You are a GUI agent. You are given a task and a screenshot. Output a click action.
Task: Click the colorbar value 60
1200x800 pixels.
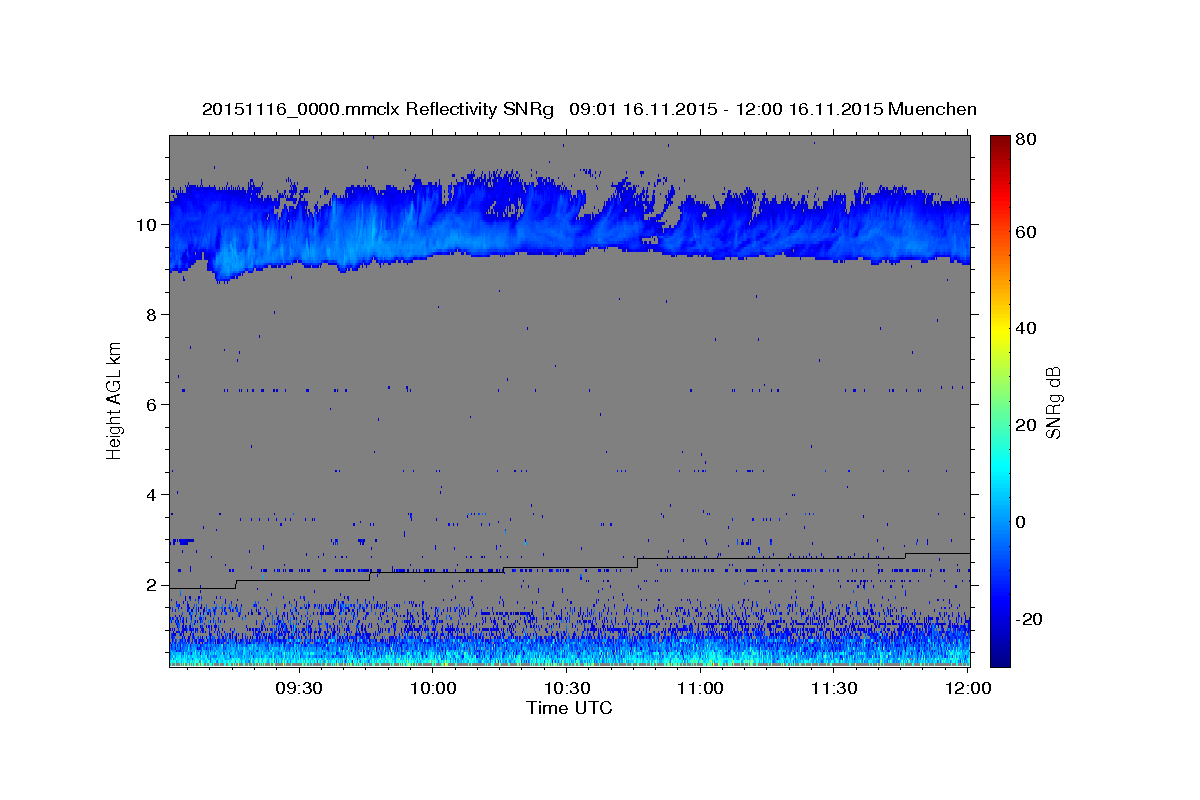[x=1025, y=232]
